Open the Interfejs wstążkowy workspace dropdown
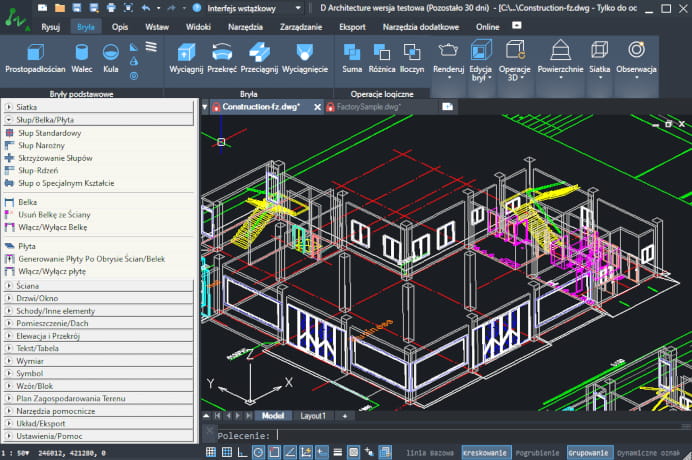 click(x=298, y=8)
